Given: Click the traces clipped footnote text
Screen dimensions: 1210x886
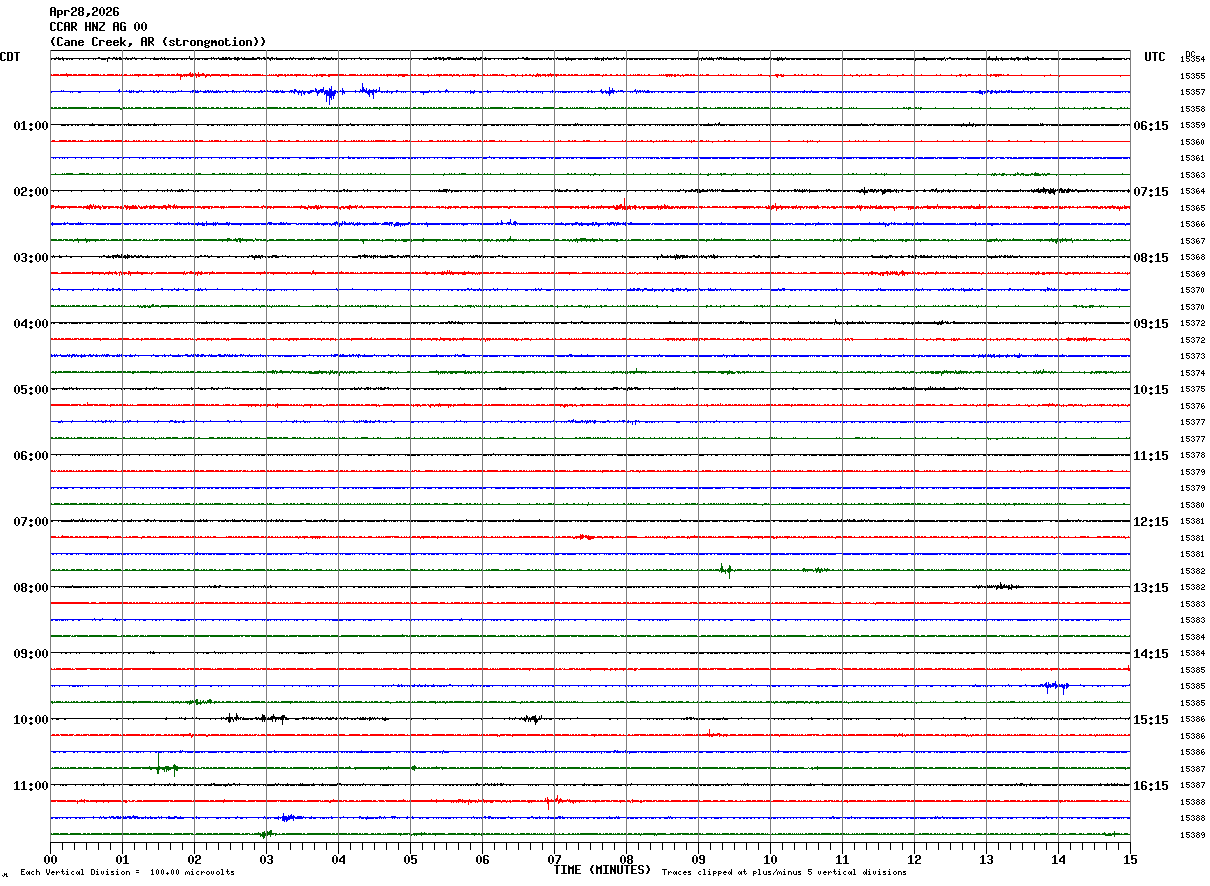Looking at the screenshot, I should 784,873.
